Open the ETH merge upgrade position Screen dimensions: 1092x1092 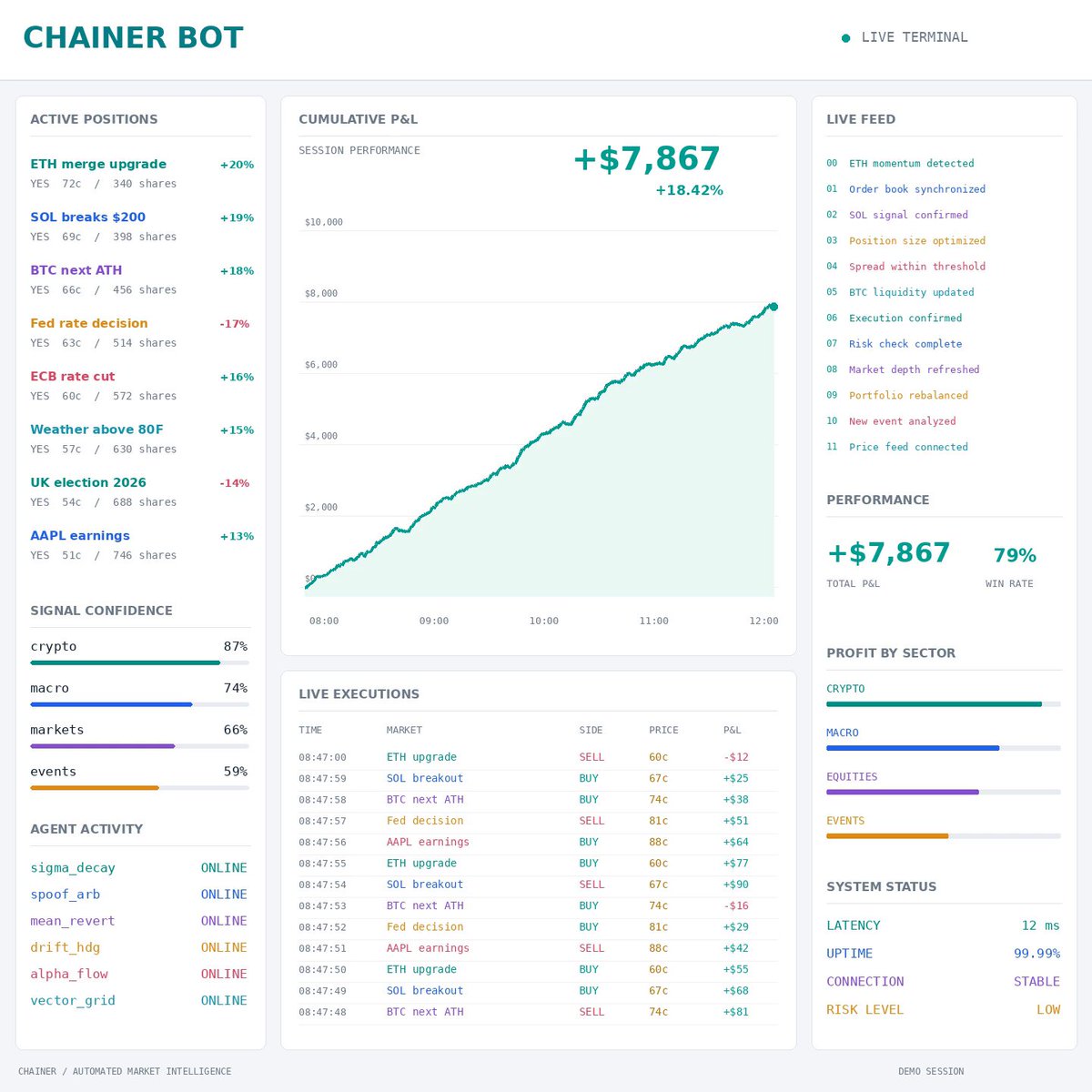(x=142, y=173)
